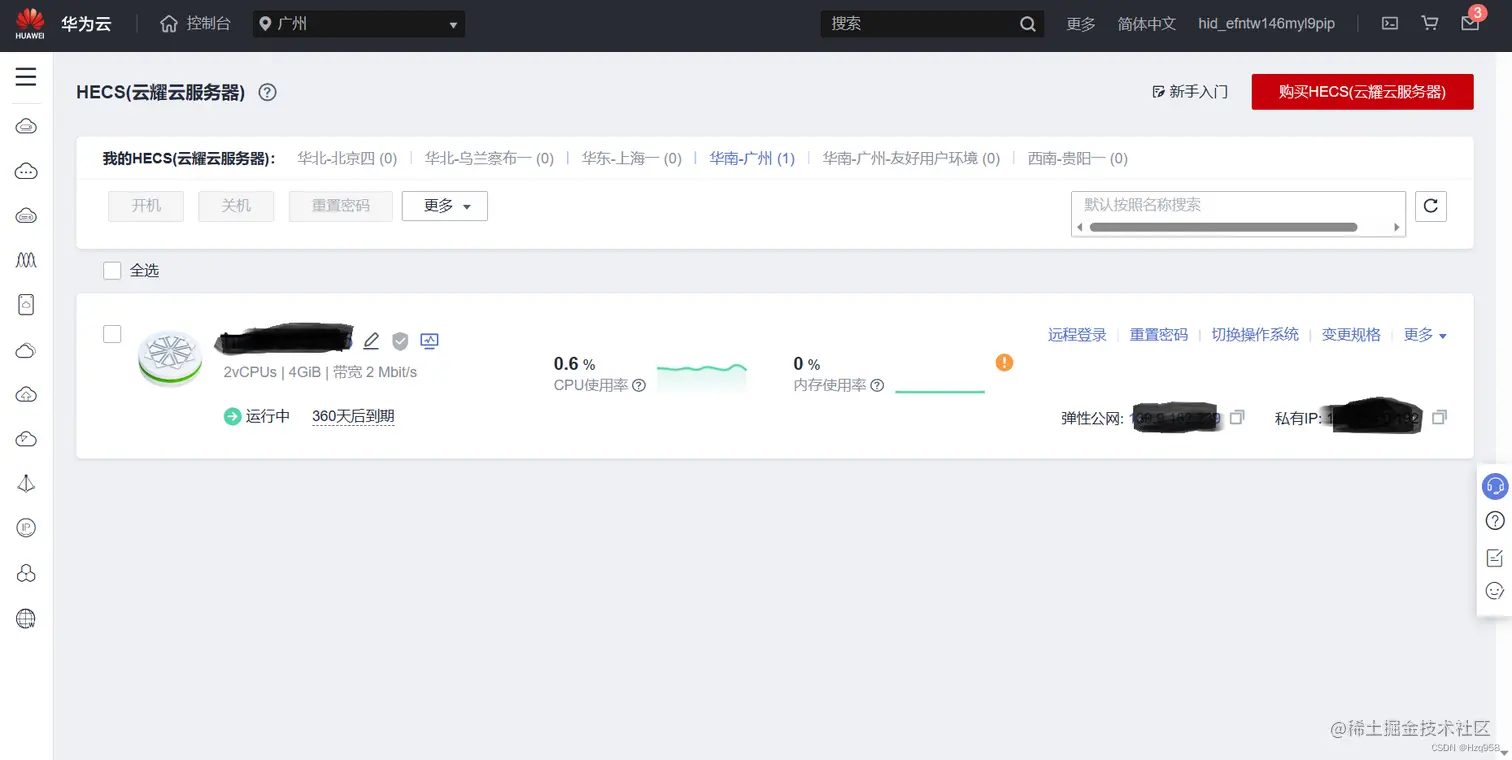Open the cloud shell terminal icon

coord(1389,23)
